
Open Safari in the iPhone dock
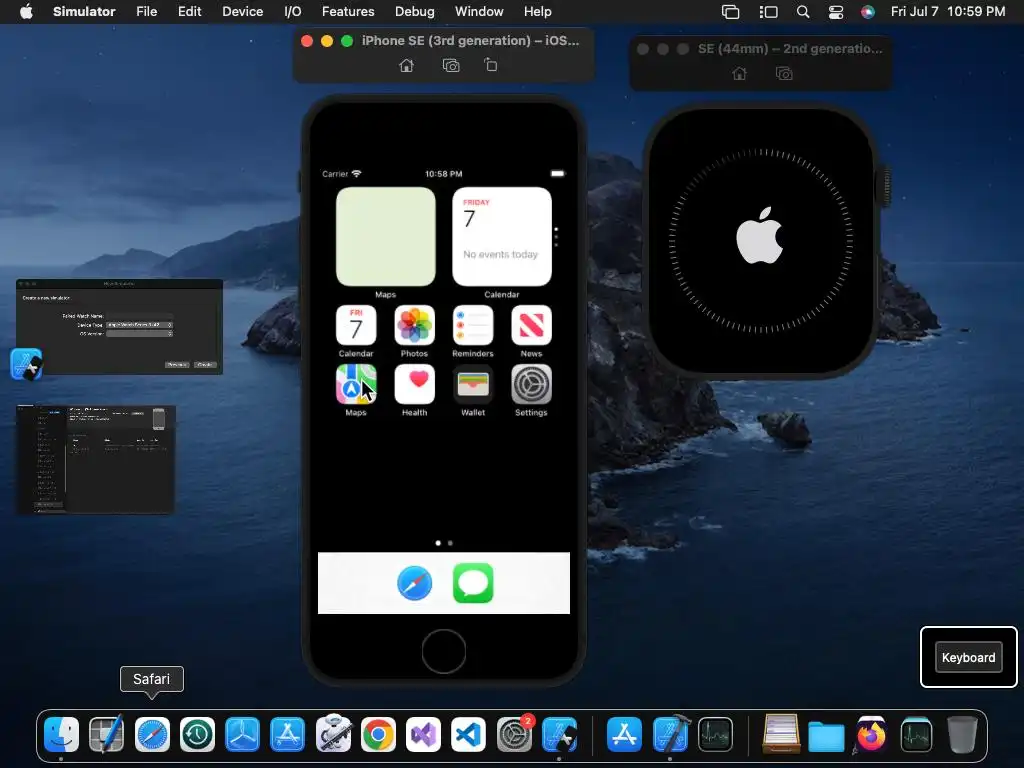click(x=415, y=583)
